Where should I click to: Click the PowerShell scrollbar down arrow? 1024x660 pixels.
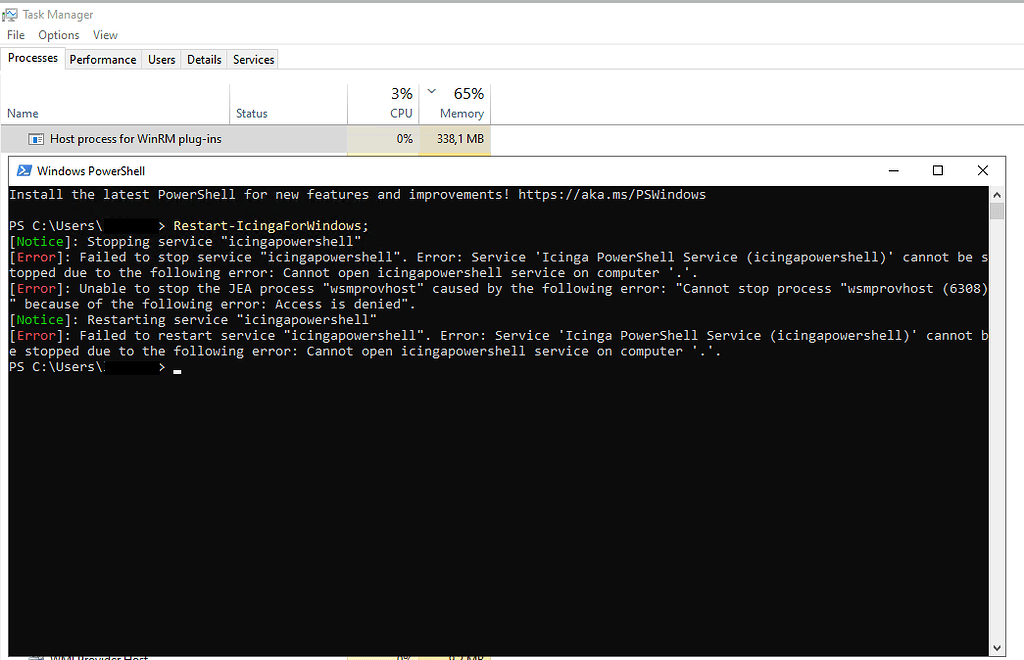[x=996, y=647]
